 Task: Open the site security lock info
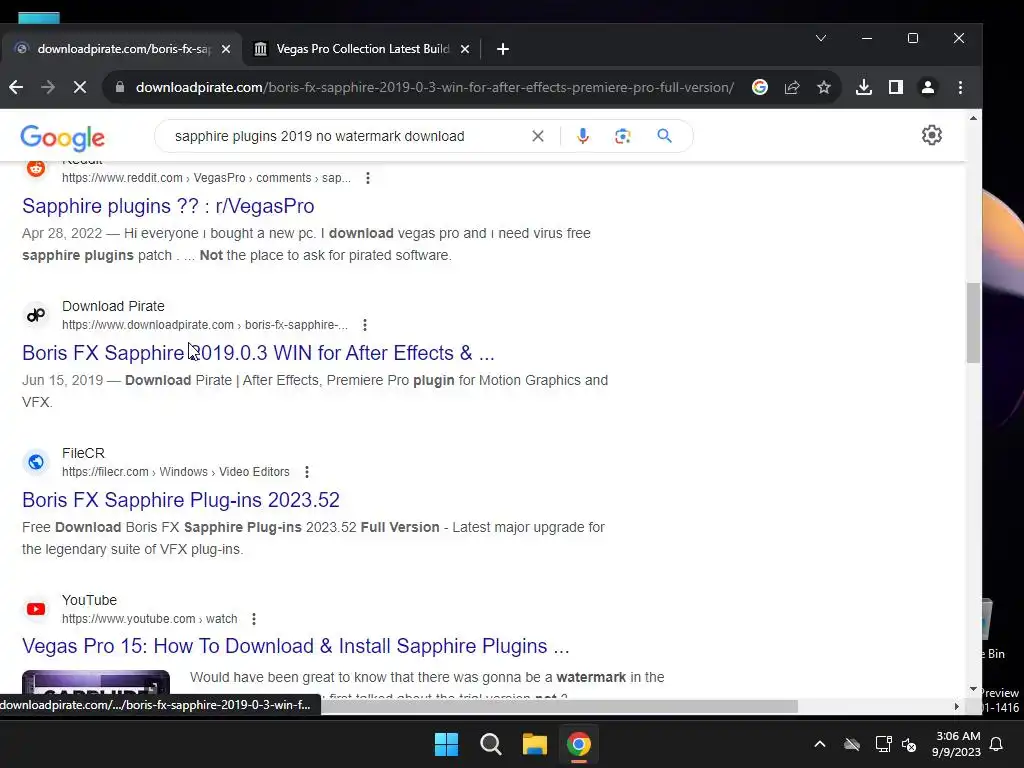coord(120,87)
